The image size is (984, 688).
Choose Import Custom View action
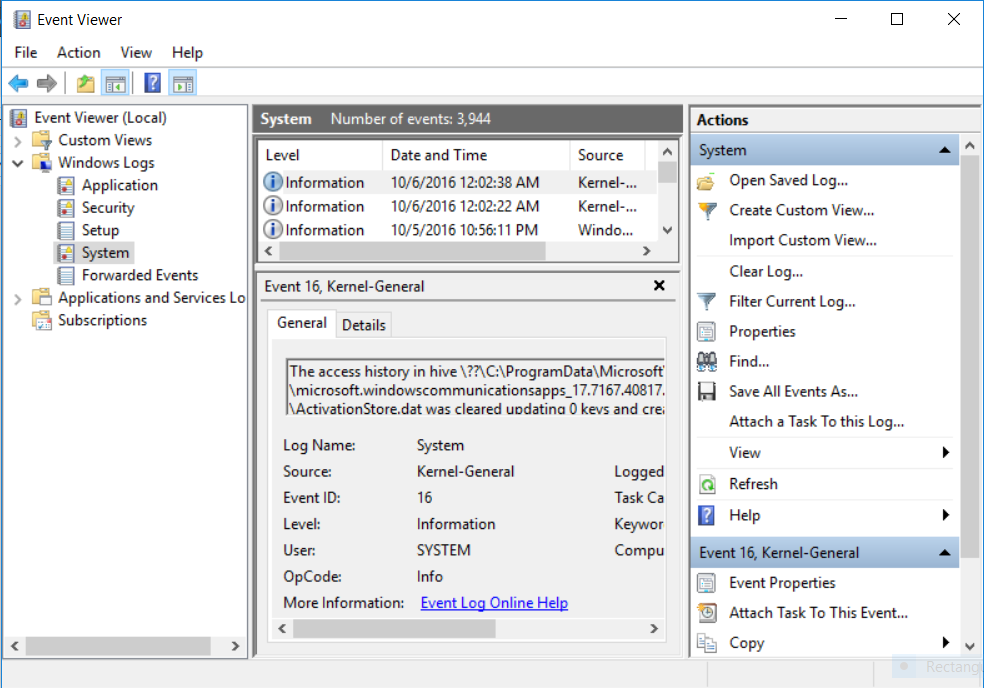803,240
